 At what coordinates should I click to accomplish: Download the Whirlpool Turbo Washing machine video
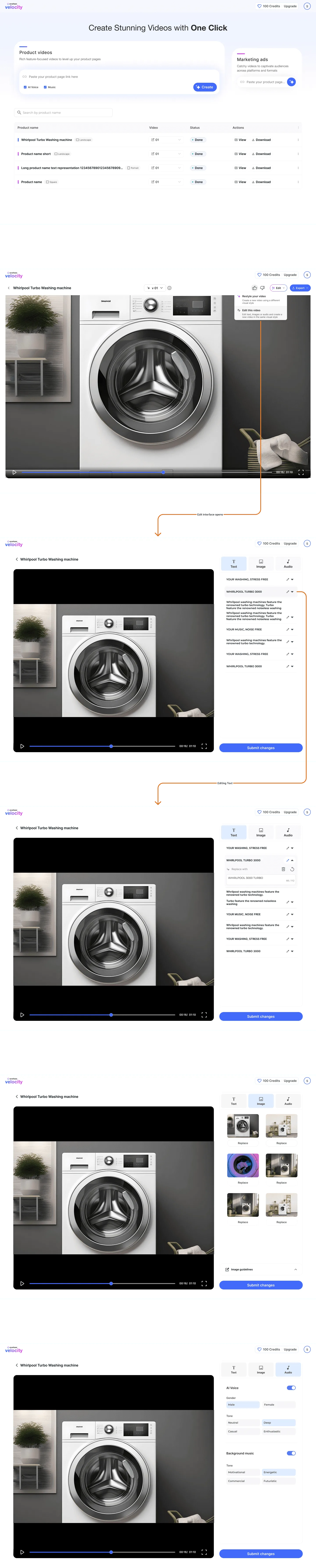[261, 140]
